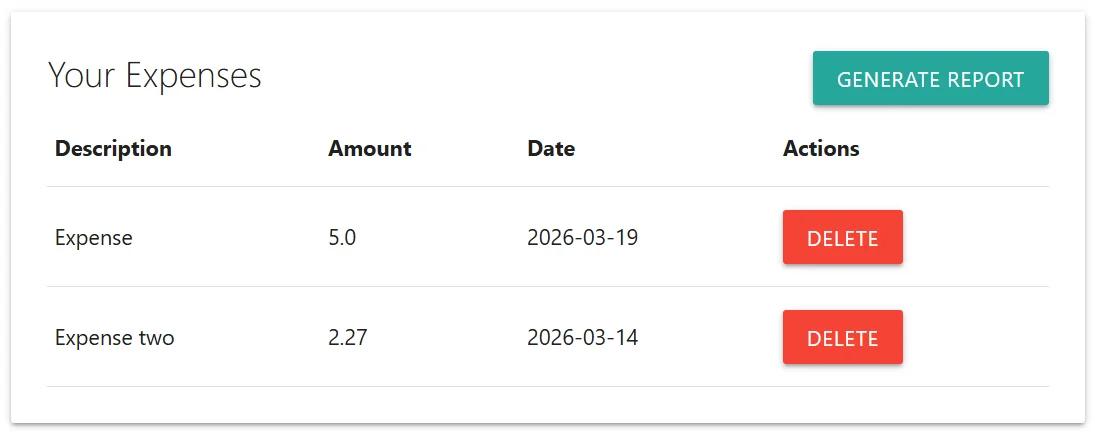Click the day in the 2026-03-14 date
1095x438 pixels.
tap(626, 338)
